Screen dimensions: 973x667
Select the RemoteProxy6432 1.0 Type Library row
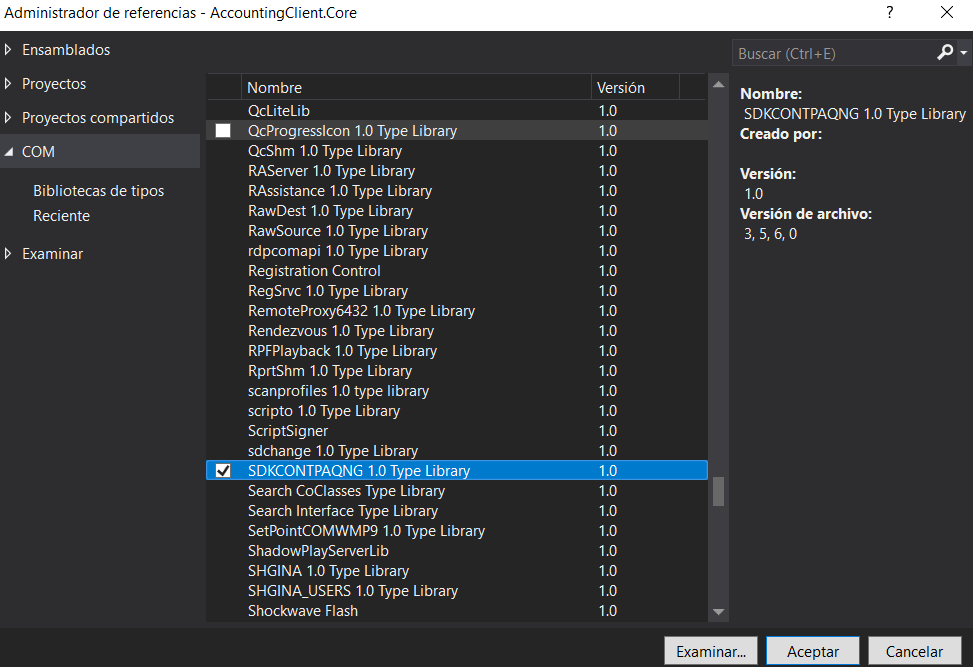pyautogui.click(x=457, y=311)
